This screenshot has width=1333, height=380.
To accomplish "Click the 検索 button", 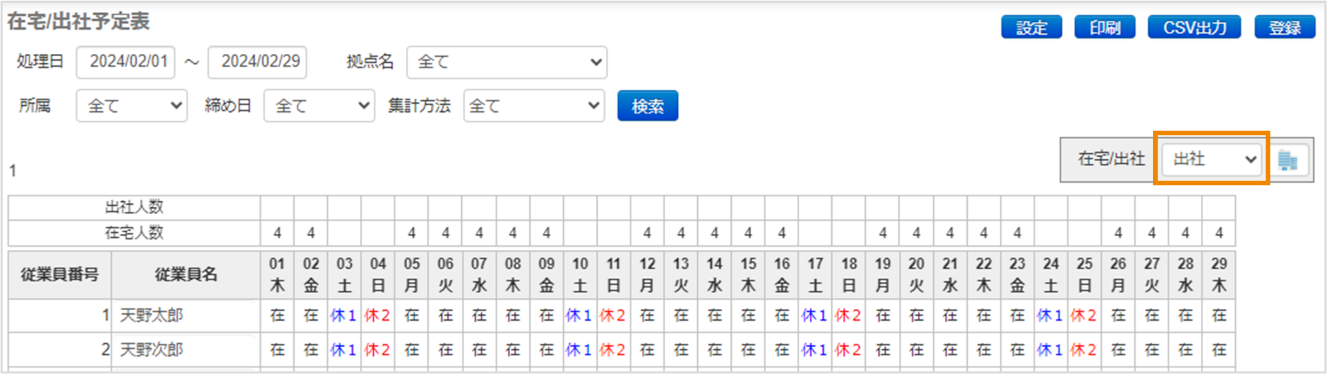I will click(648, 106).
